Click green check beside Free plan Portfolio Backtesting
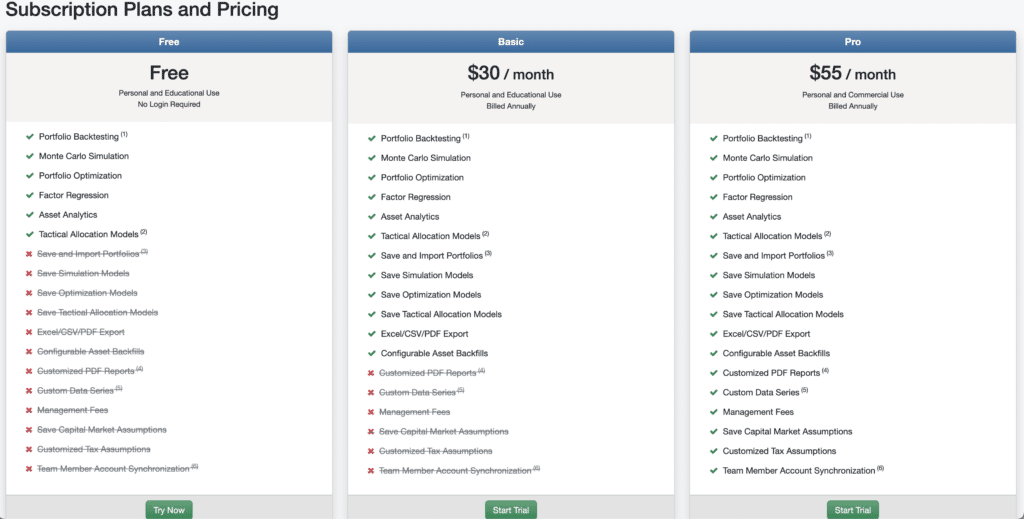 point(29,137)
